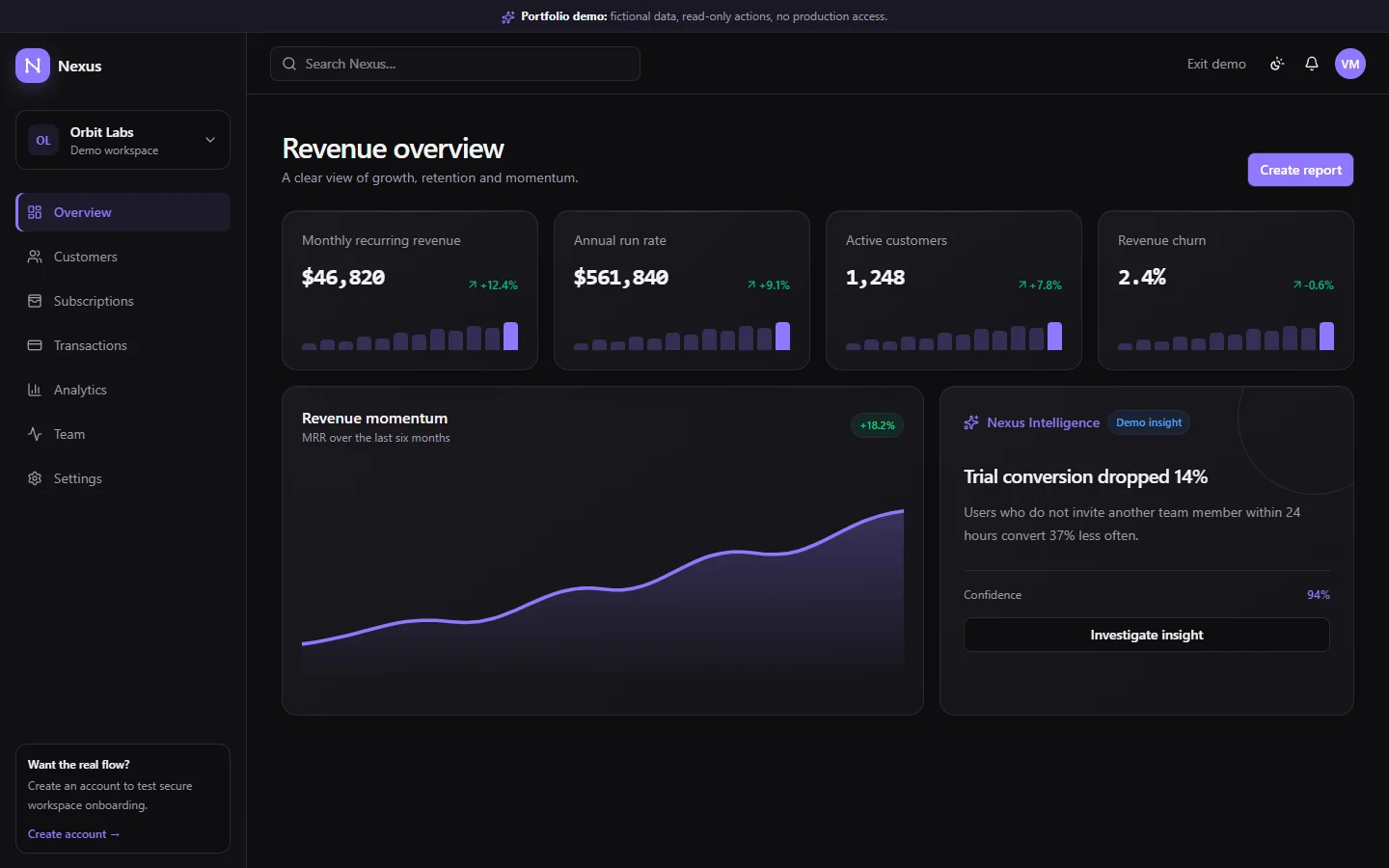
Task: Click the search magnifier icon
Action: click(x=289, y=64)
